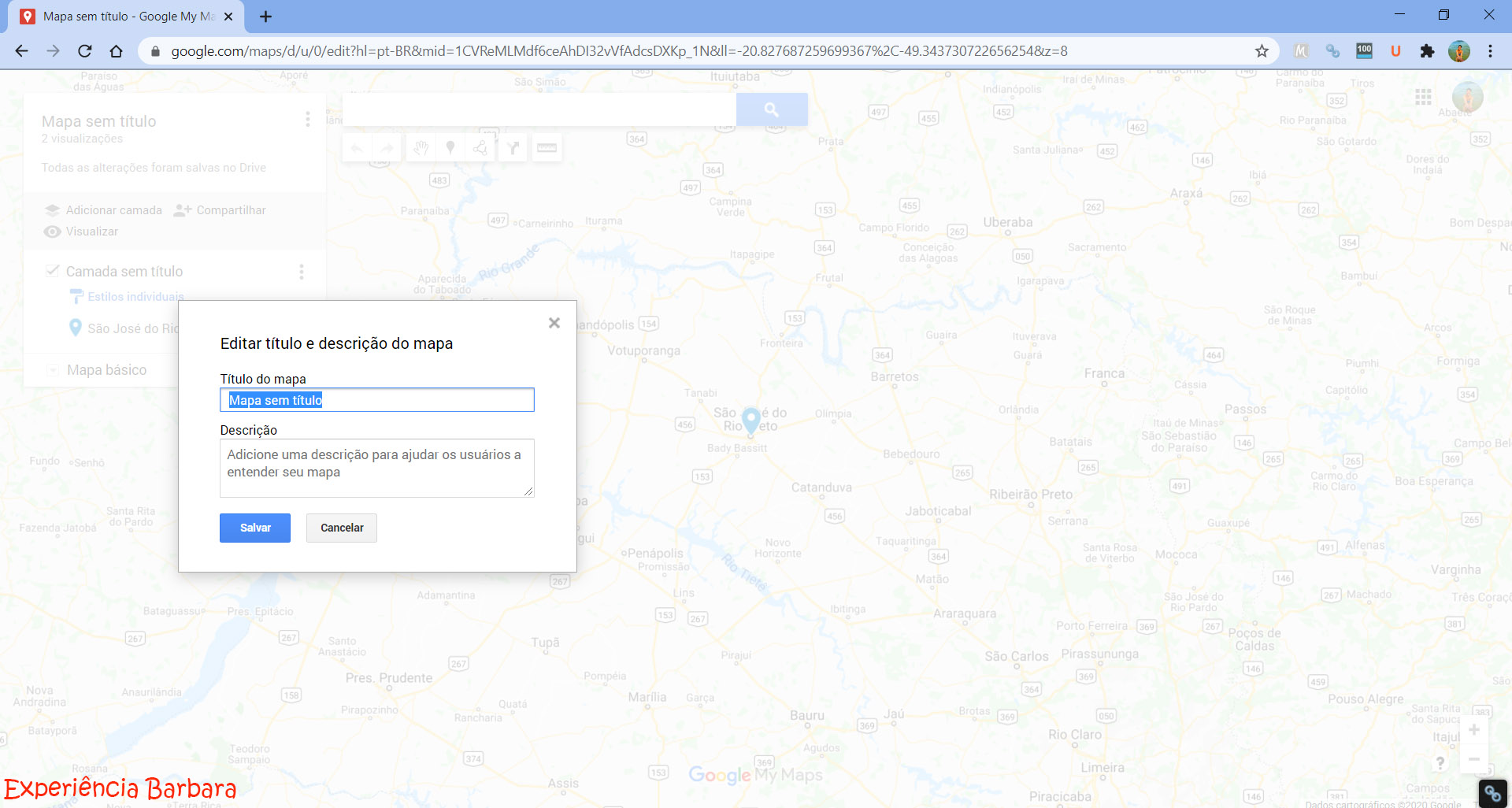Go forward in browser

(x=53, y=51)
